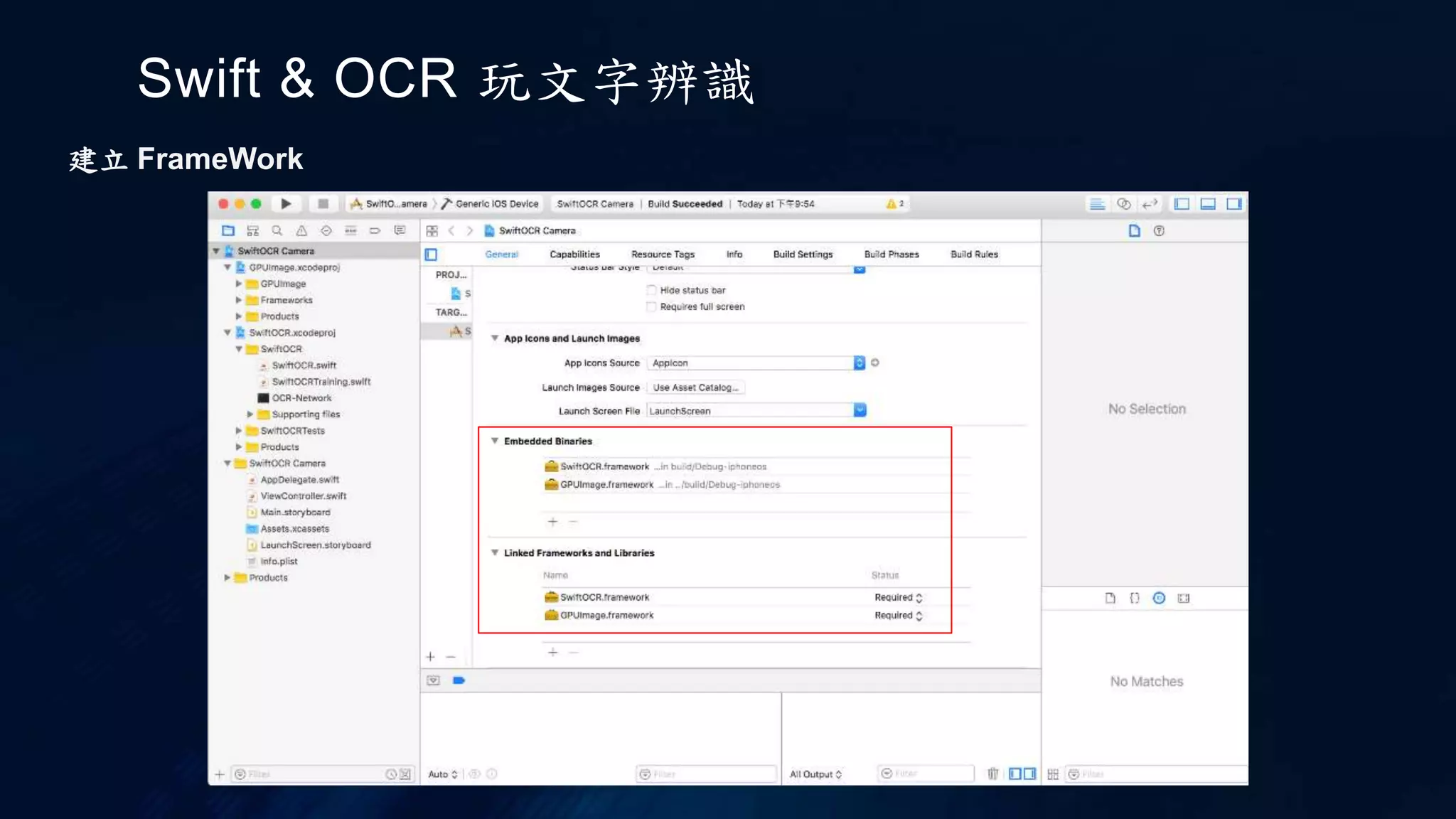Viewport: 1456px width, 819px height.
Task: Toggle the projects and targets list
Action: coord(431,255)
